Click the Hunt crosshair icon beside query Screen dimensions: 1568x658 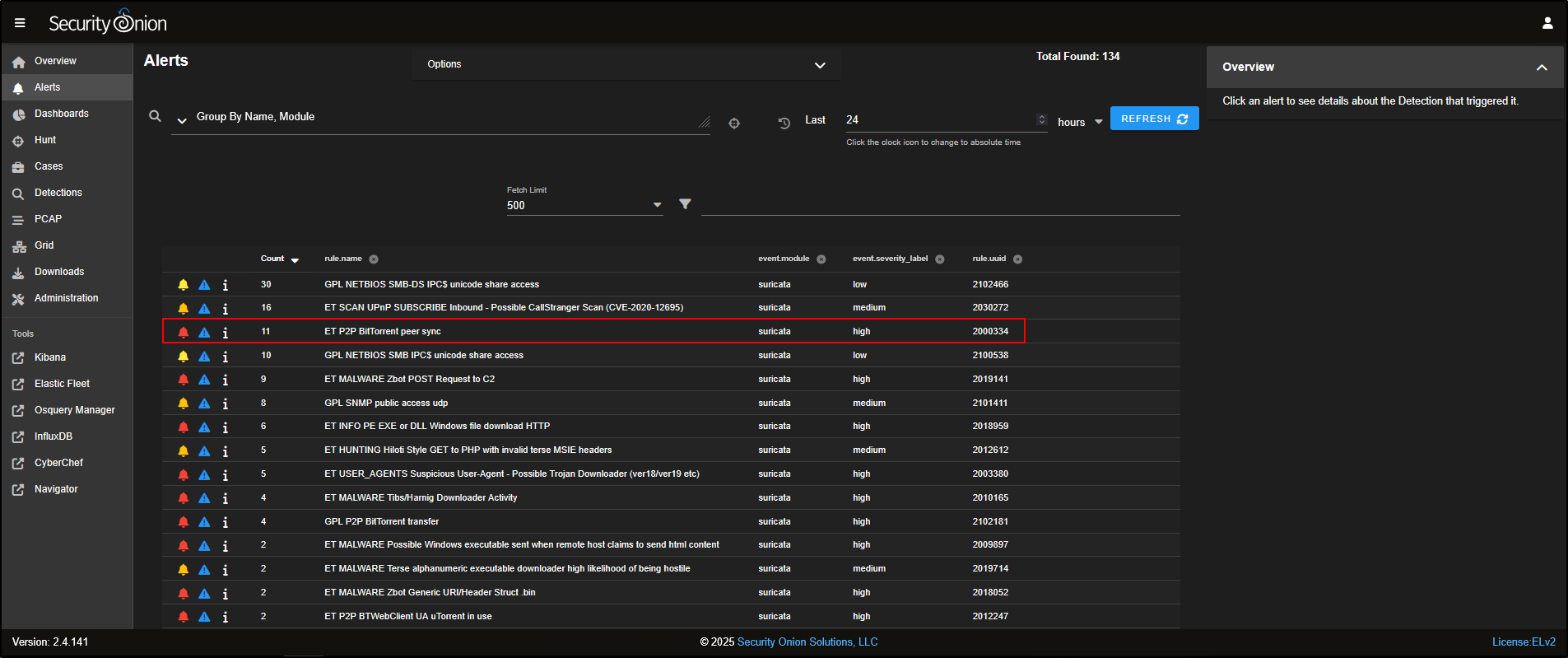coord(734,123)
